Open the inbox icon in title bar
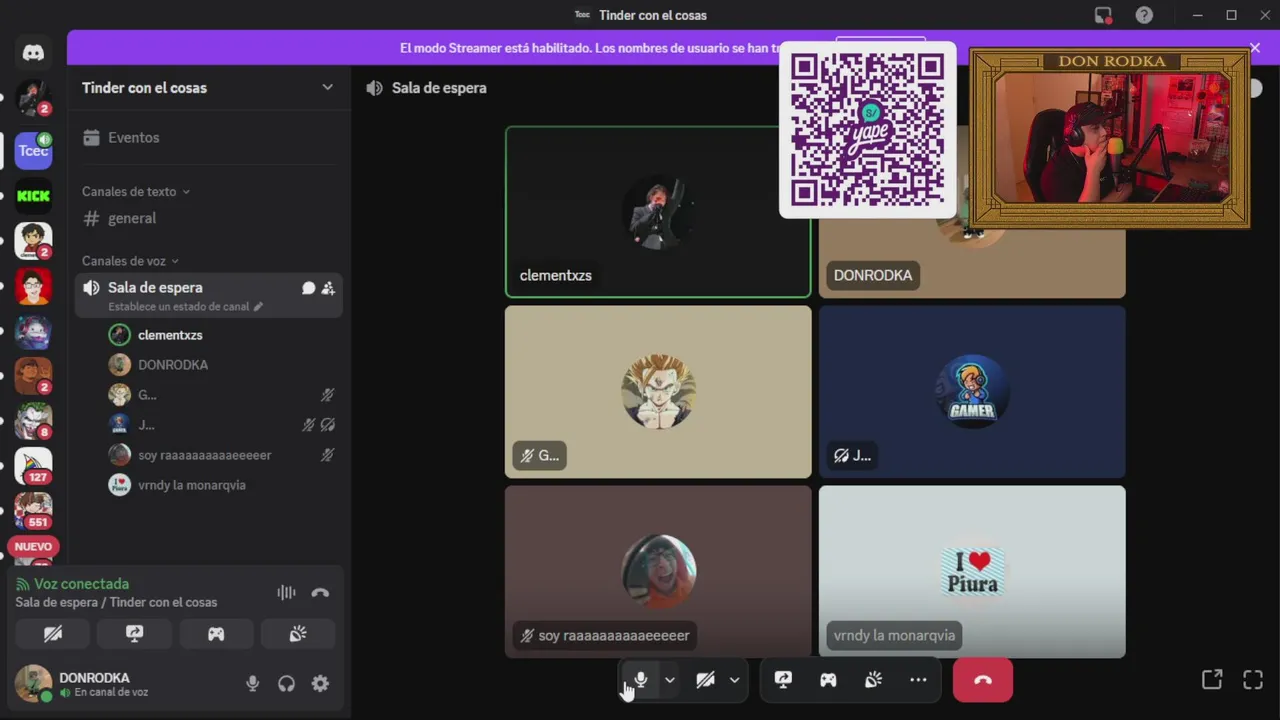This screenshot has height=720, width=1280. pos(1103,15)
